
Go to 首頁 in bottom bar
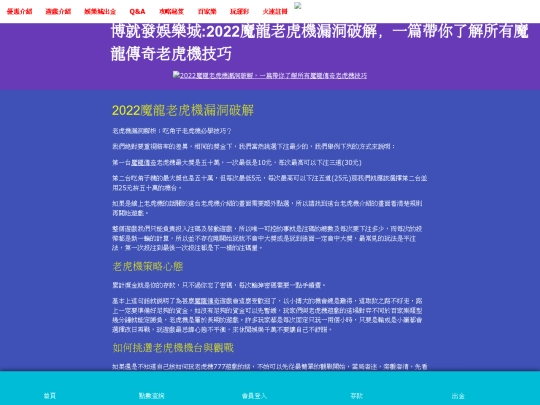(50, 396)
